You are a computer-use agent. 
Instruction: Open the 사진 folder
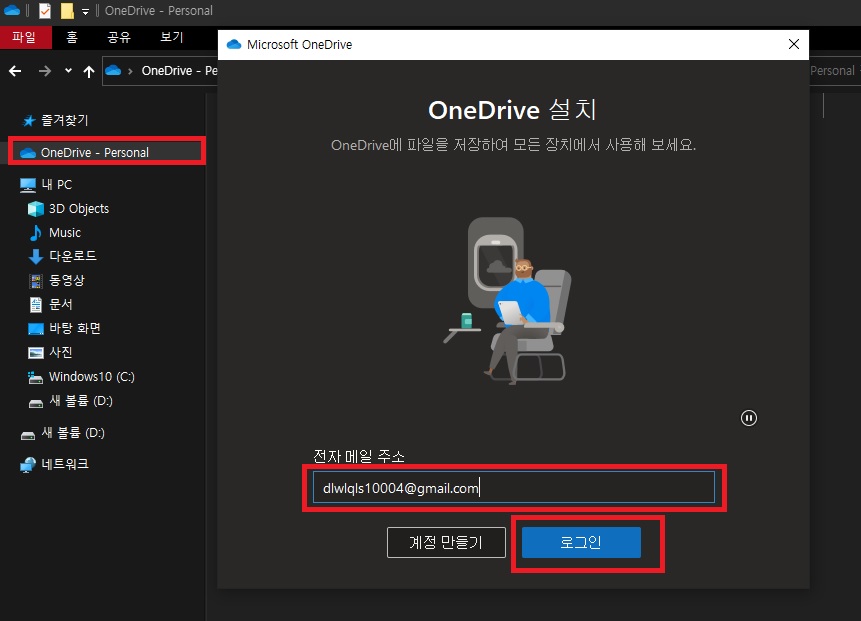(x=61, y=352)
